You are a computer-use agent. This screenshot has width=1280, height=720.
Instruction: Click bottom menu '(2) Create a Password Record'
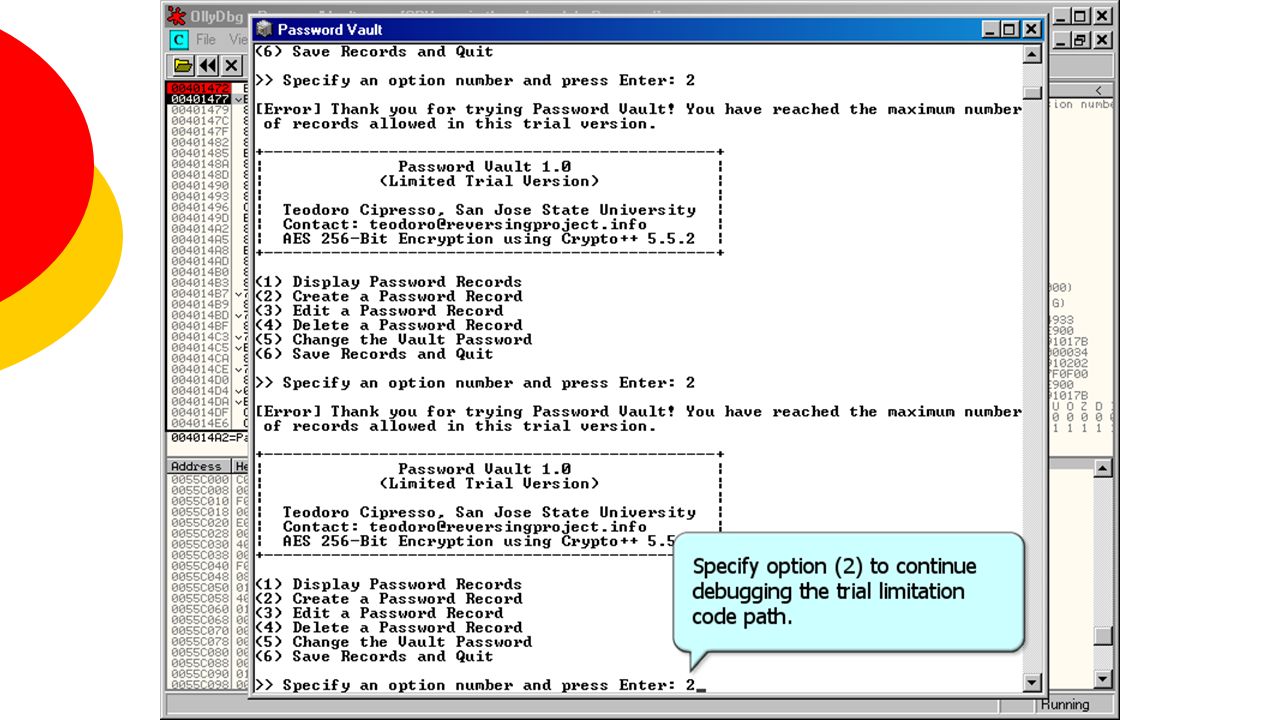(388, 599)
